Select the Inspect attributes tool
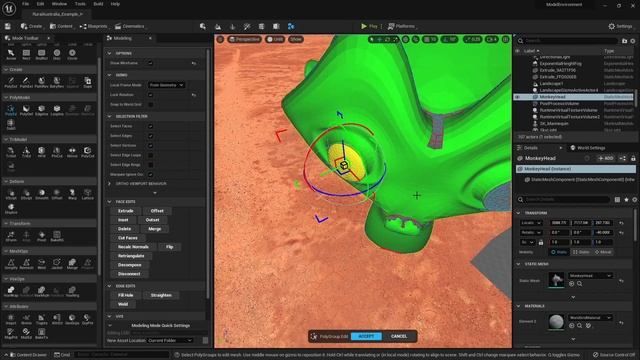Image resolution: width=640 pixels, height=360 pixels. click(x=11, y=319)
